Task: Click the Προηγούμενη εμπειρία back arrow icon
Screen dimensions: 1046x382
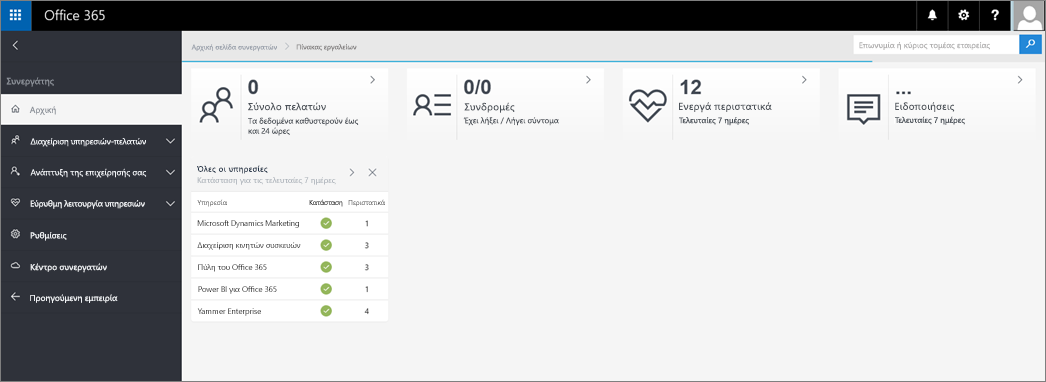Action: (16, 297)
